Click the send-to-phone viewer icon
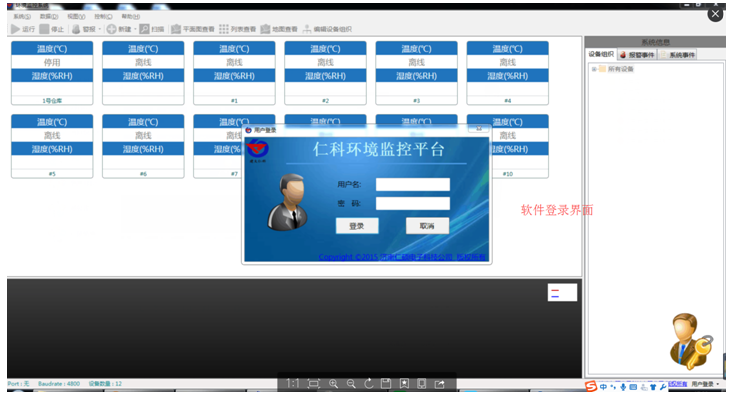738x401 pixels. tap(422, 384)
